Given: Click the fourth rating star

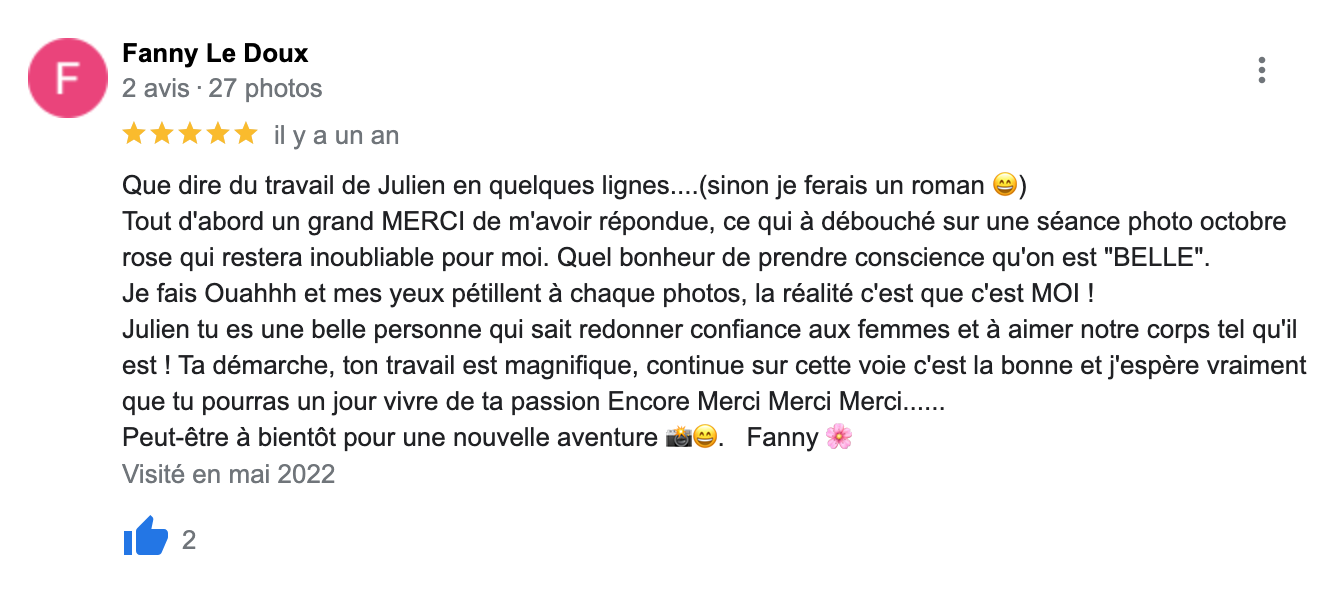Looking at the screenshot, I should [x=219, y=133].
